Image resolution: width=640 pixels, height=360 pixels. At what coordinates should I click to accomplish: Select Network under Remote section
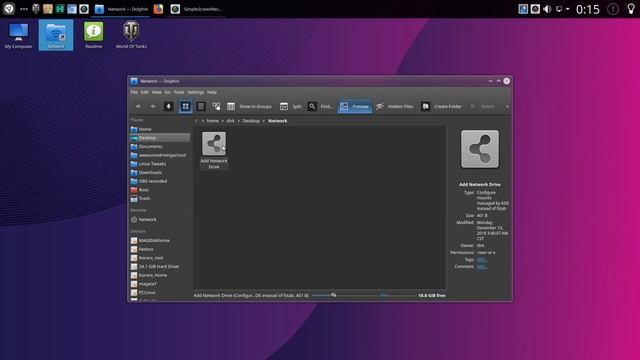click(160, 220)
